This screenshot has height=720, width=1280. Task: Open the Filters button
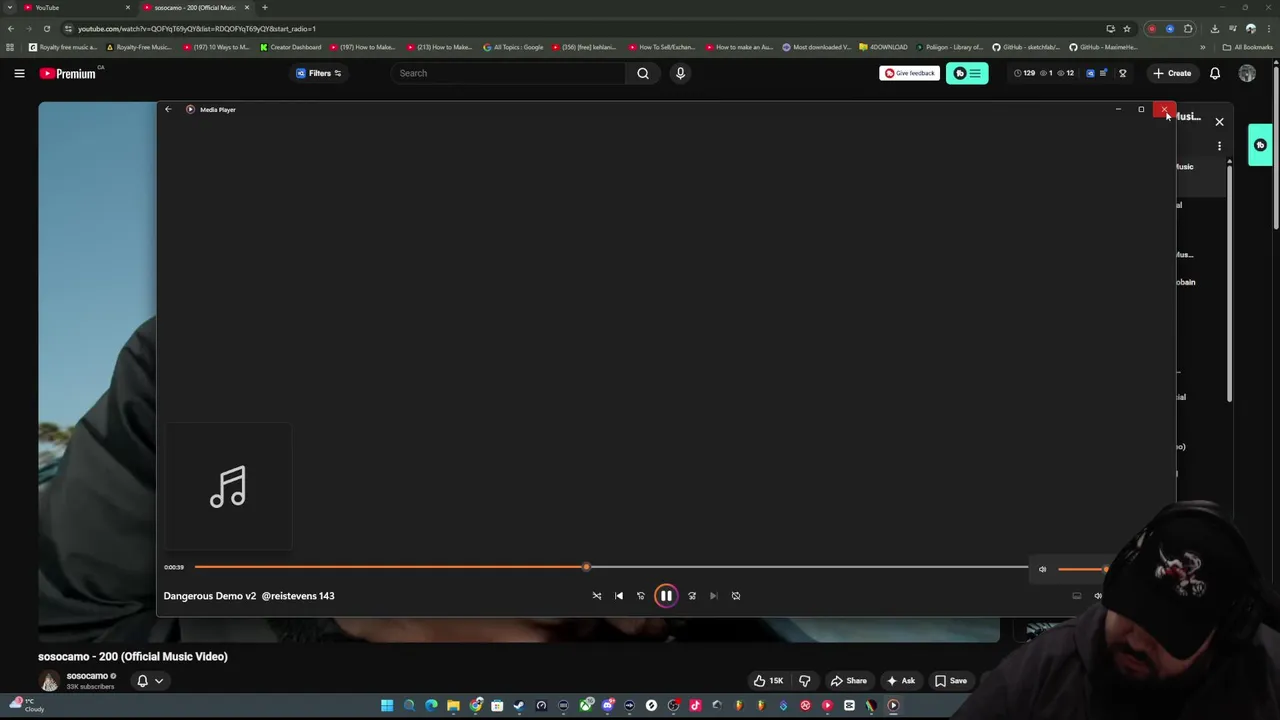[x=319, y=73]
